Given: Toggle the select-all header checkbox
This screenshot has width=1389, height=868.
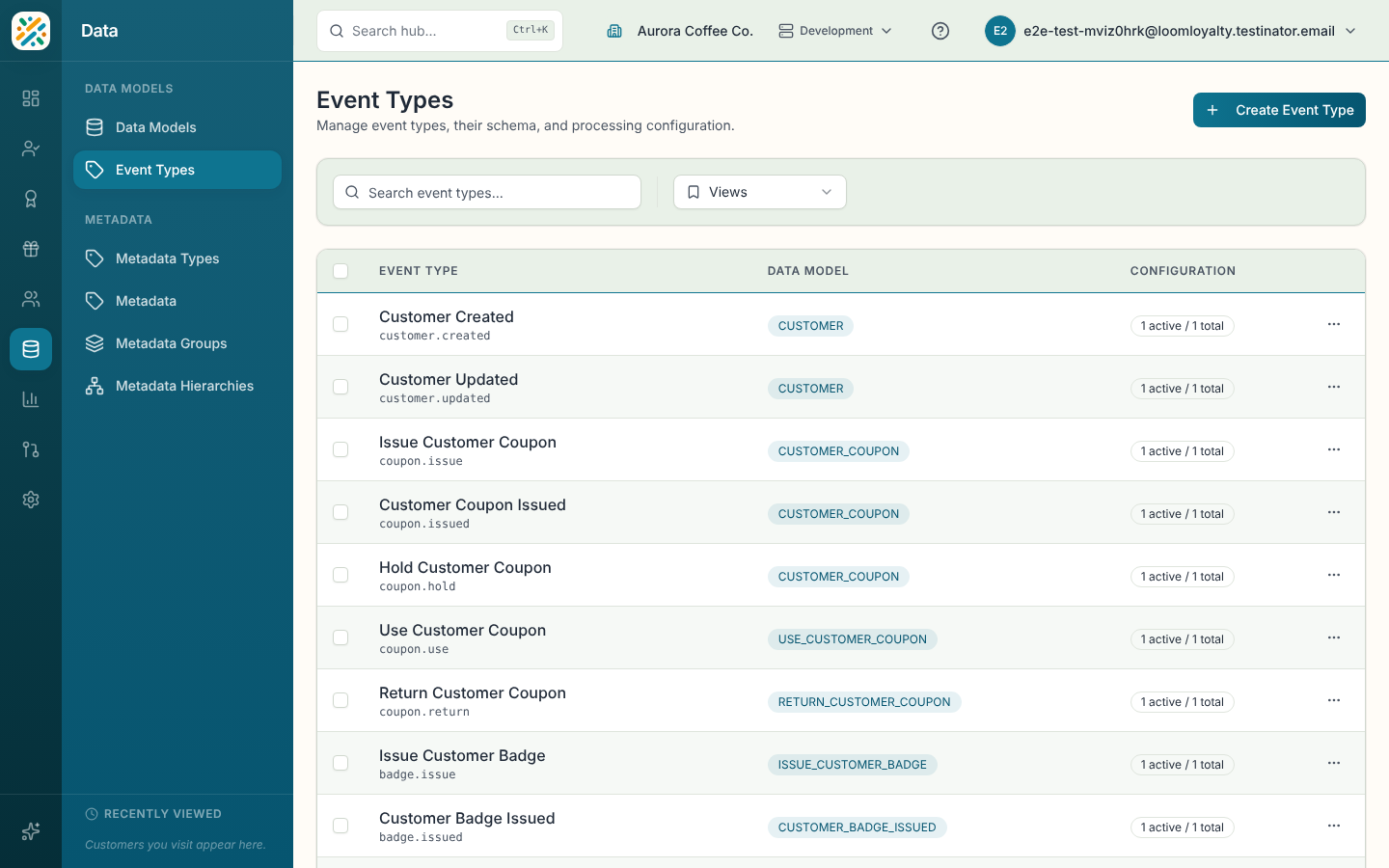Looking at the screenshot, I should tap(340, 271).
